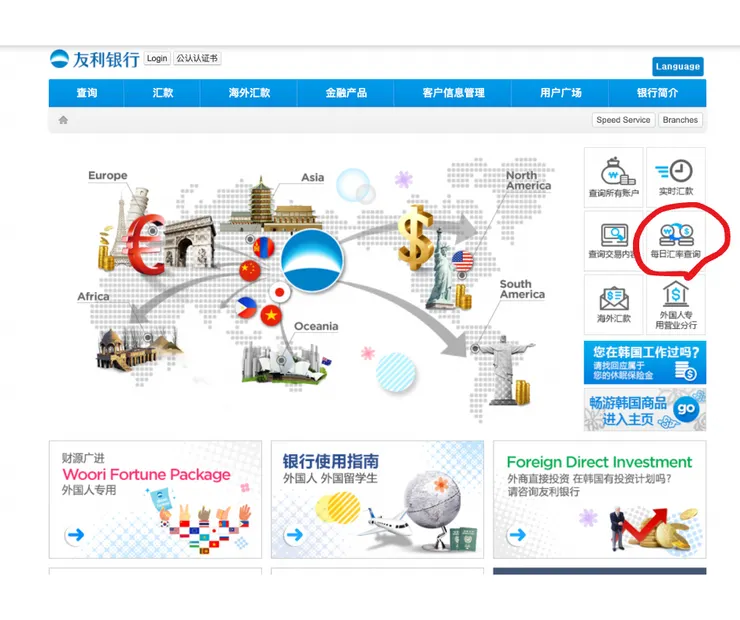
Task: Click the Europe label on map
Action: [108, 176]
